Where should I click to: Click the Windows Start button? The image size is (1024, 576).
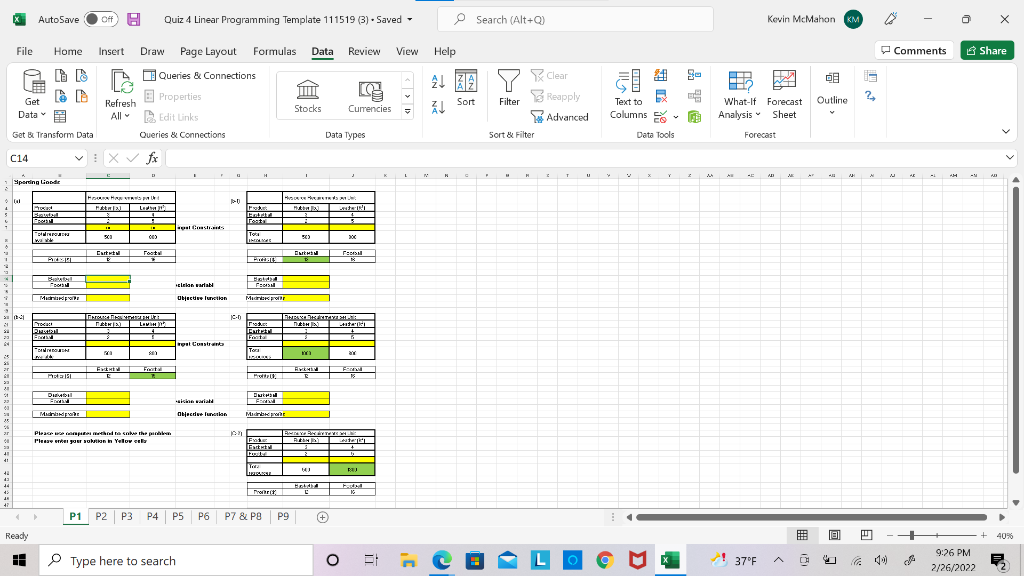19,560
